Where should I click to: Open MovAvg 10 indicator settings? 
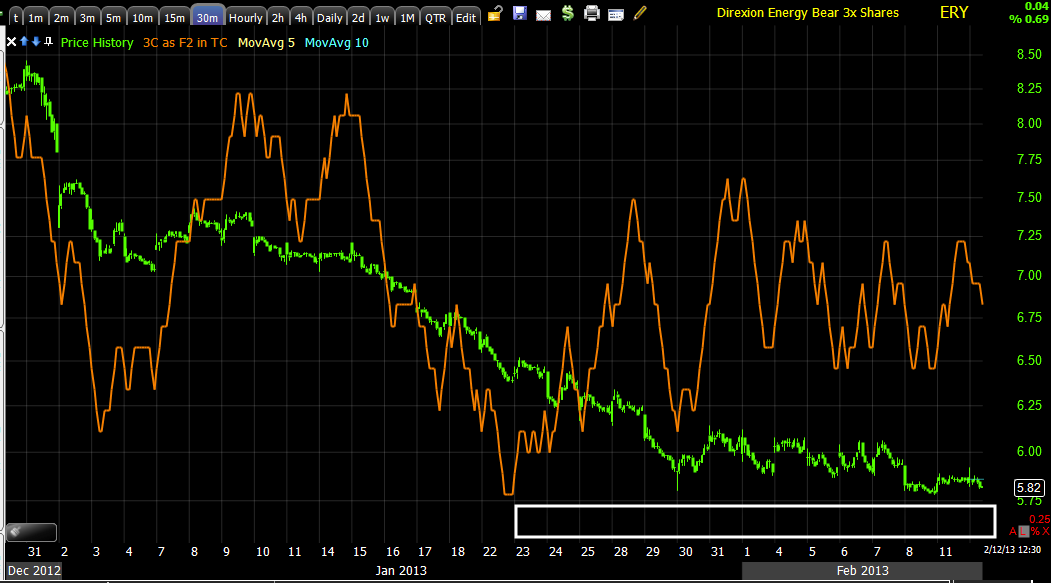pyautogui.click(x=336, y=42)
